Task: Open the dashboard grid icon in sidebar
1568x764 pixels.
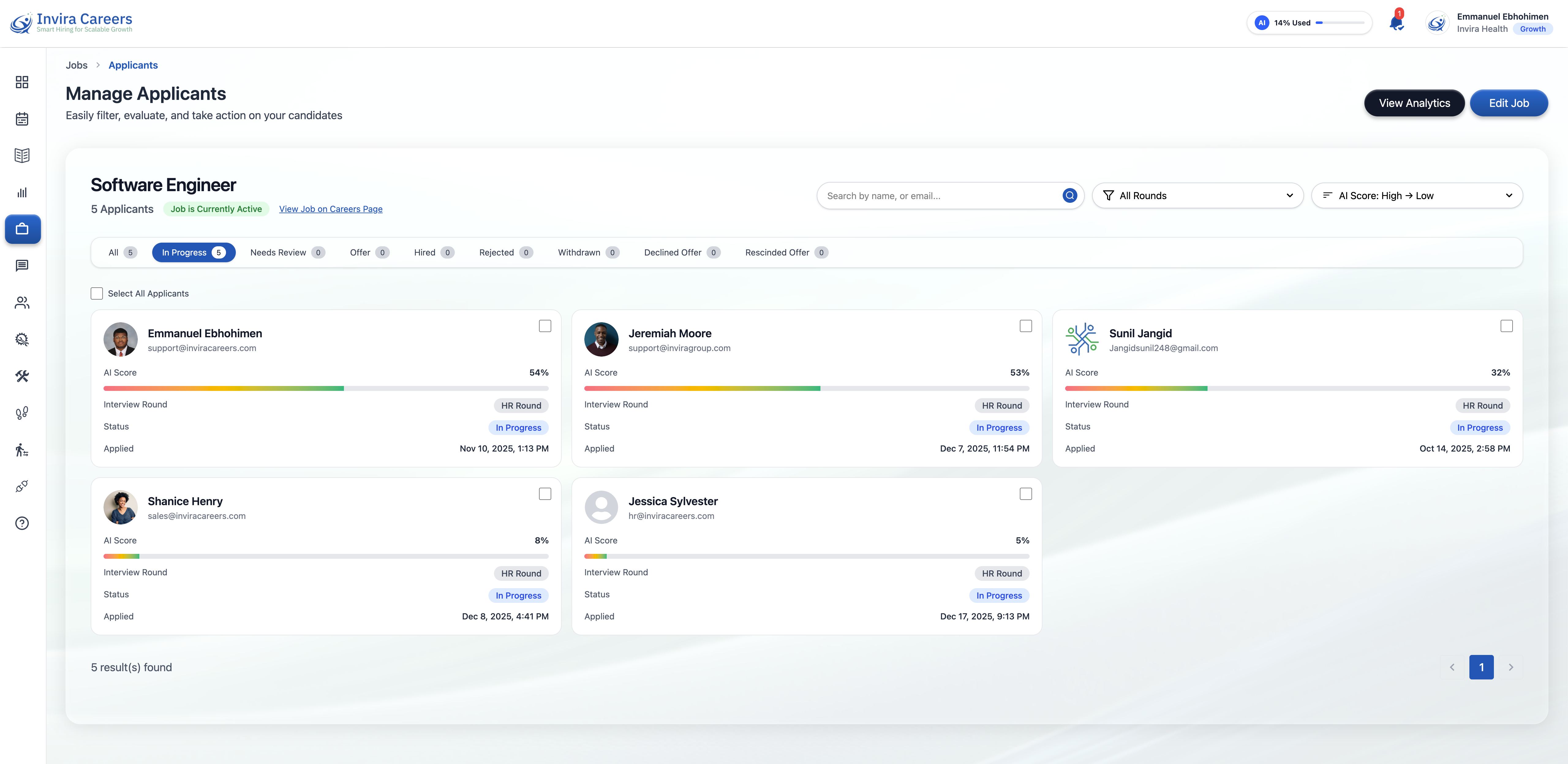Action: pos(22,81)
